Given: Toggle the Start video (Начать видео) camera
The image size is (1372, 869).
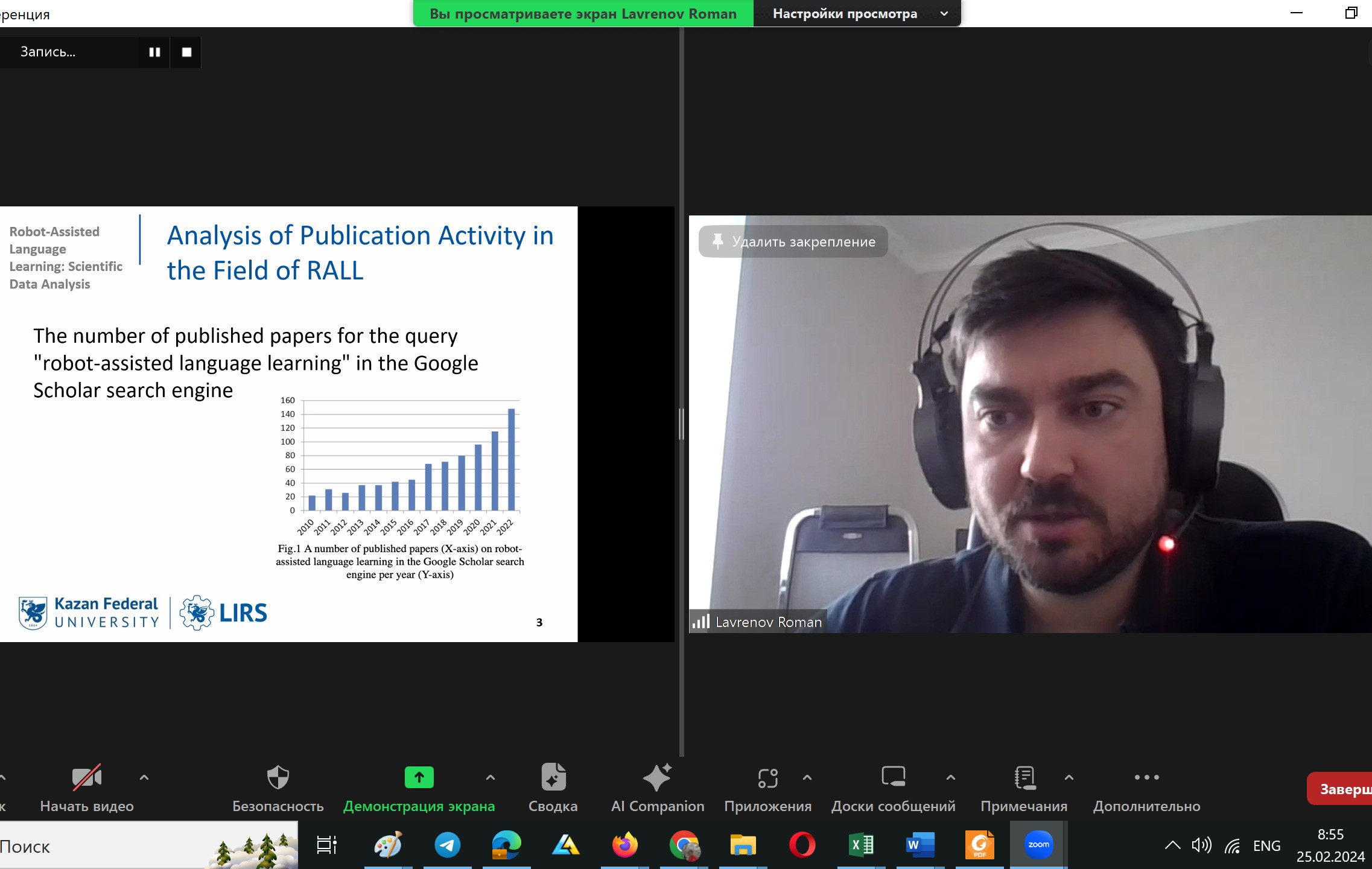Looking at the screenshot, I should pos(87,778).
